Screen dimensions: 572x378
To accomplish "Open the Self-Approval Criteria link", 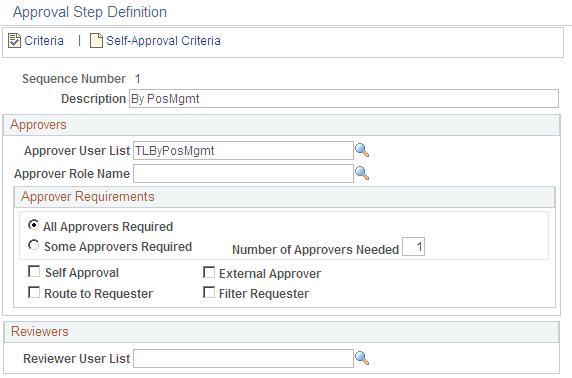I will click(x=163, y=40).
